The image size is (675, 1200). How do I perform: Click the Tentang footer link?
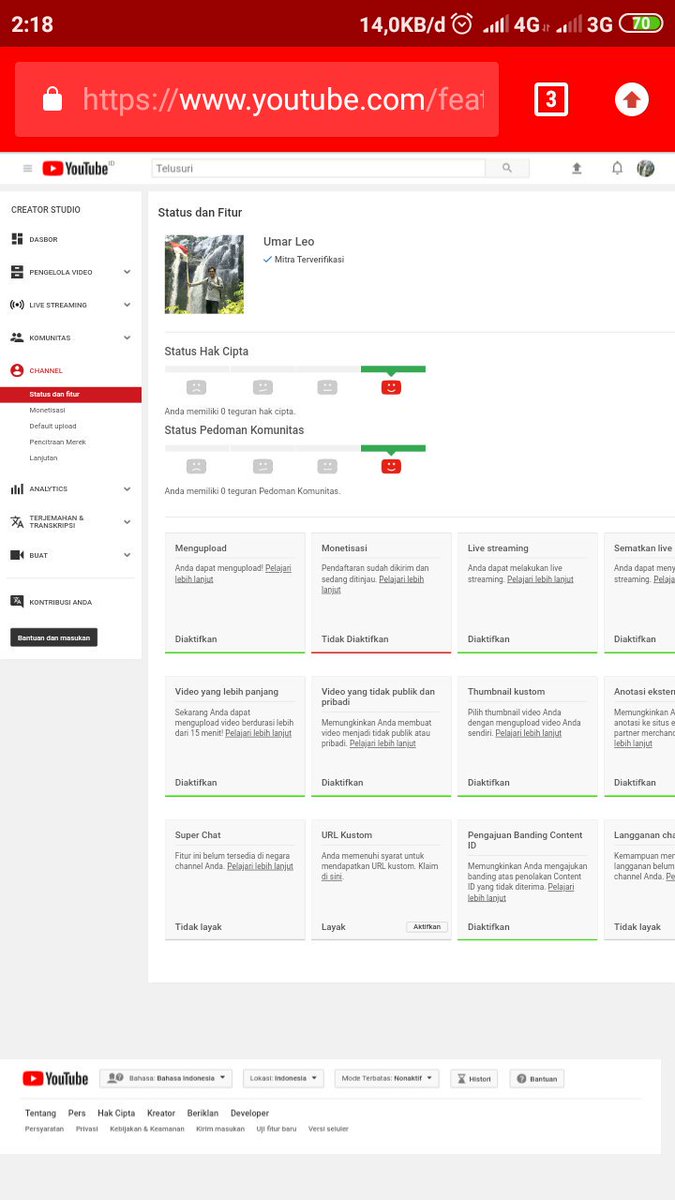point(40,1113)
